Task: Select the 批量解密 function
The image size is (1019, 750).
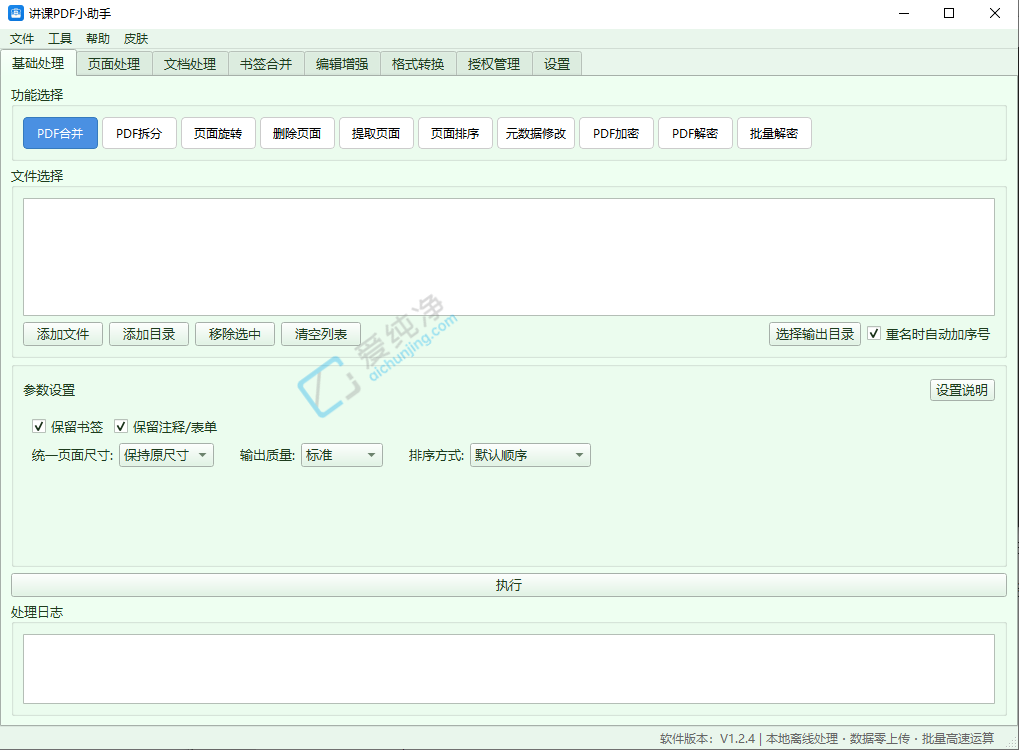Action: [774, 133]
